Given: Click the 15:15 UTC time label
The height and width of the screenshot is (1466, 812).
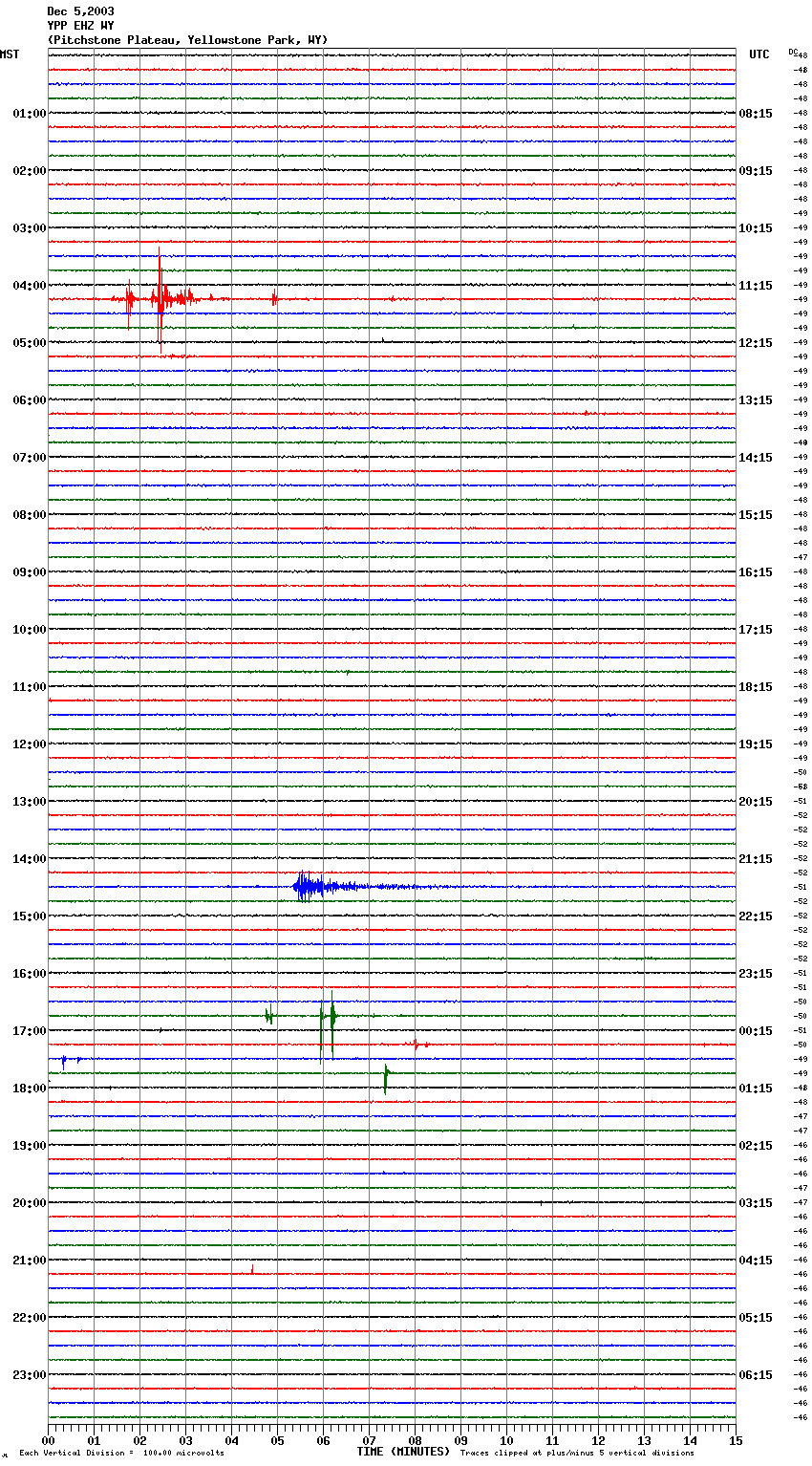Looking at the screenshot, I should point(756,515).
